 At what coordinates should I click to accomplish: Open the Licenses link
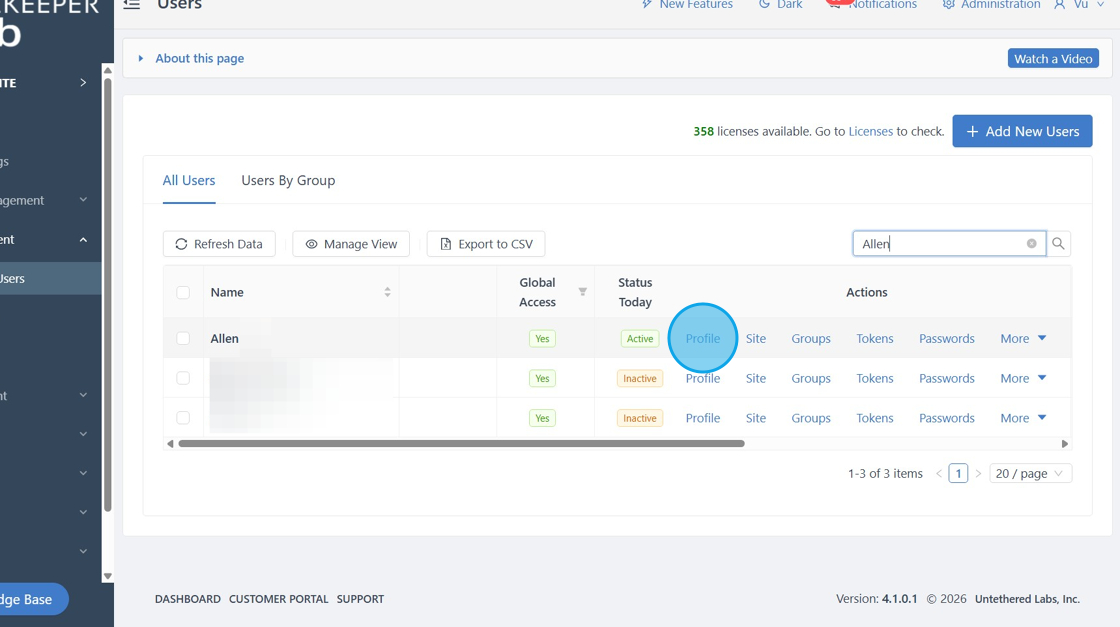[870, 131]
